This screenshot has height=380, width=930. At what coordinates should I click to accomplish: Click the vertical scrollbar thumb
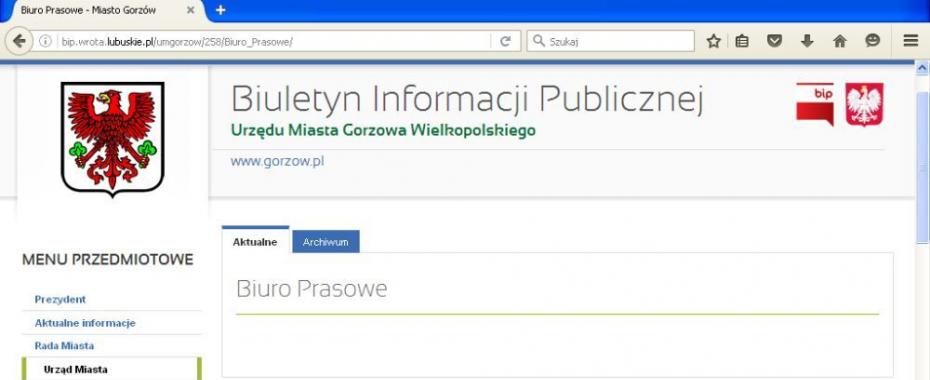point(922,167)
